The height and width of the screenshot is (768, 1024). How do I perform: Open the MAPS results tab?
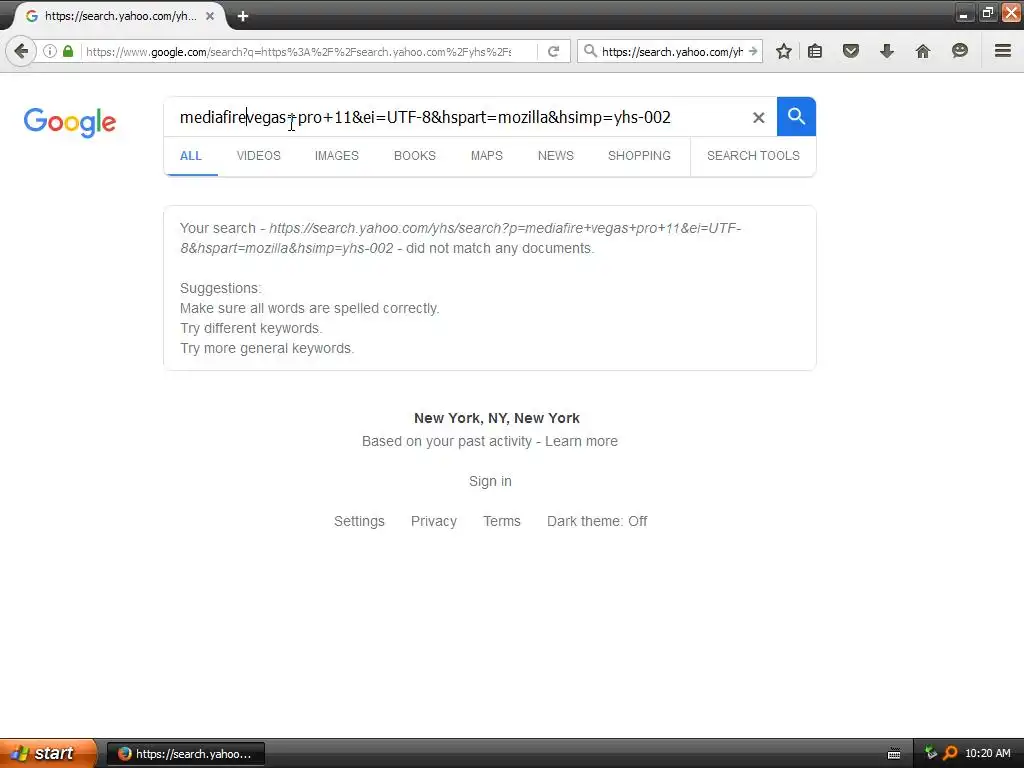tap(487, 155)
